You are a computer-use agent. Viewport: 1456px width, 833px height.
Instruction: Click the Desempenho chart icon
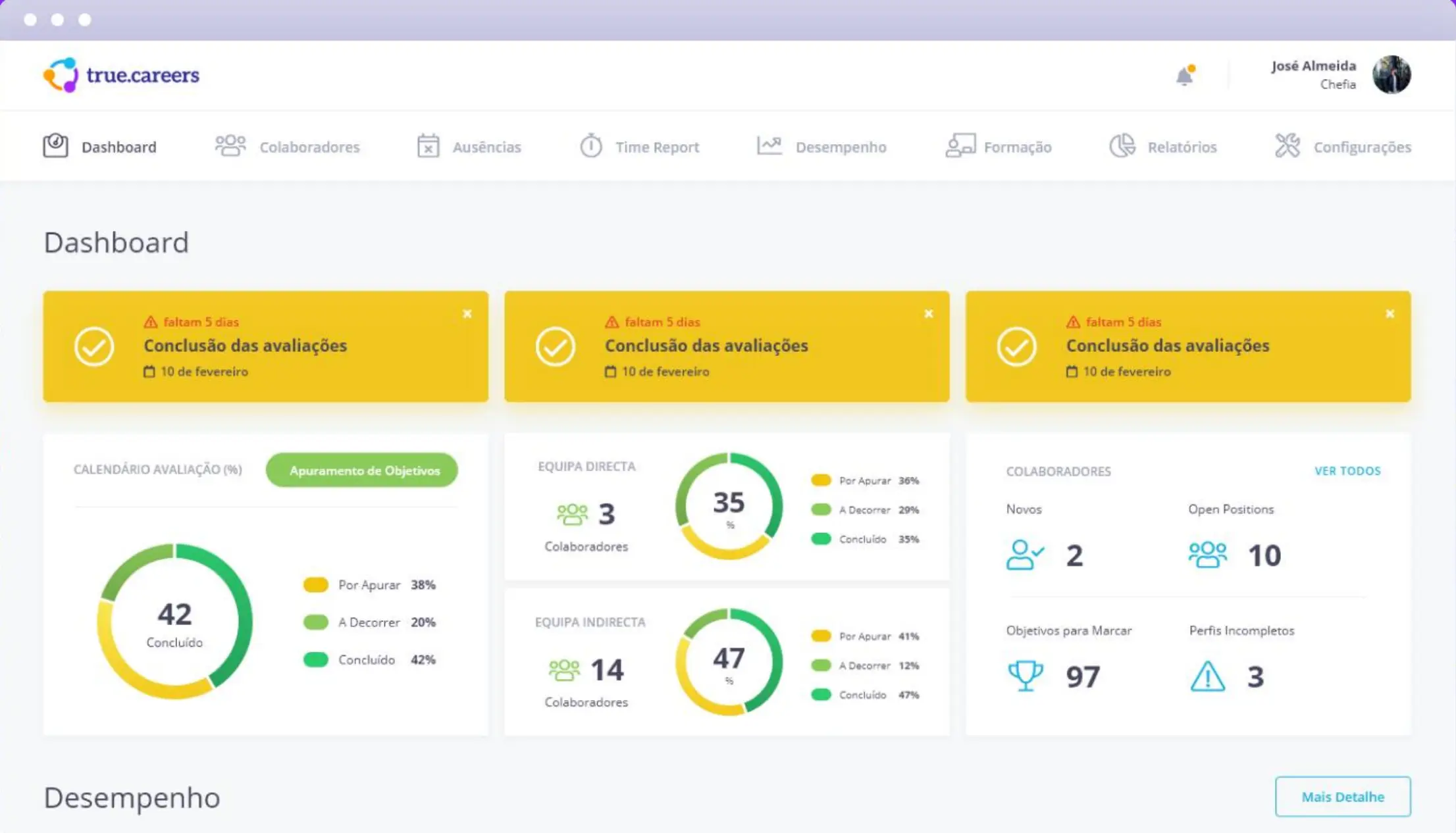(769, 145)
